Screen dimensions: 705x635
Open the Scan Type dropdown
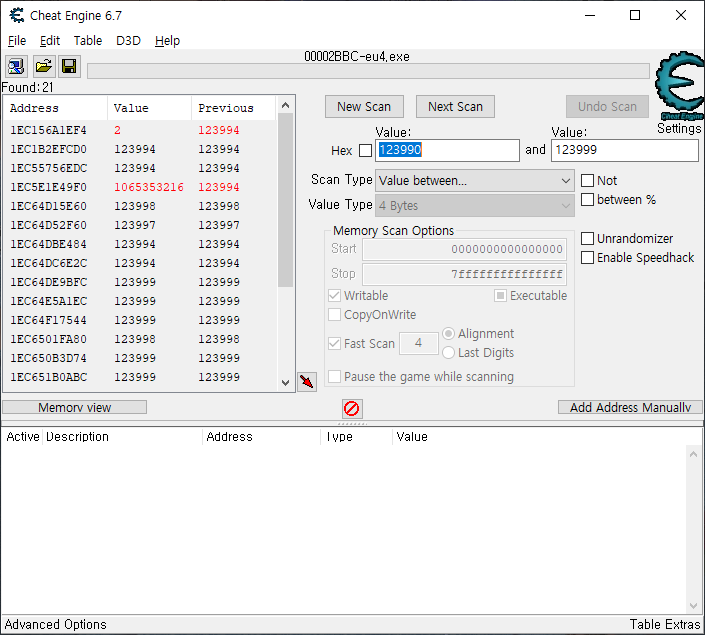474,180
